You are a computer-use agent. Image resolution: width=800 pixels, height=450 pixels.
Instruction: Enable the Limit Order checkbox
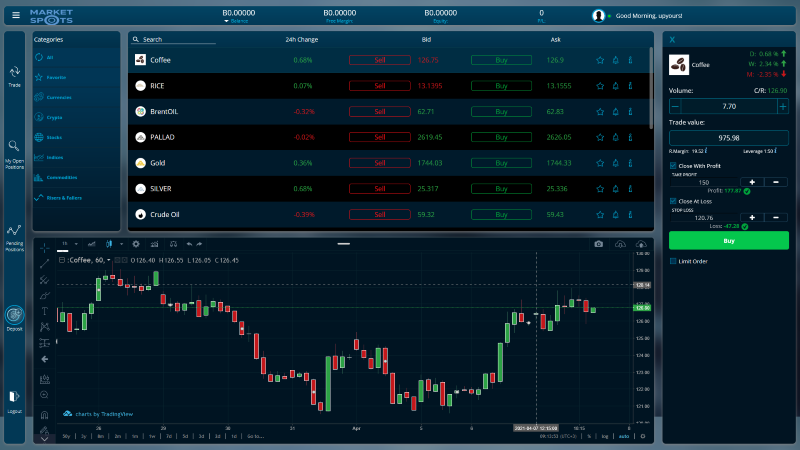click(x=673, y=261)
